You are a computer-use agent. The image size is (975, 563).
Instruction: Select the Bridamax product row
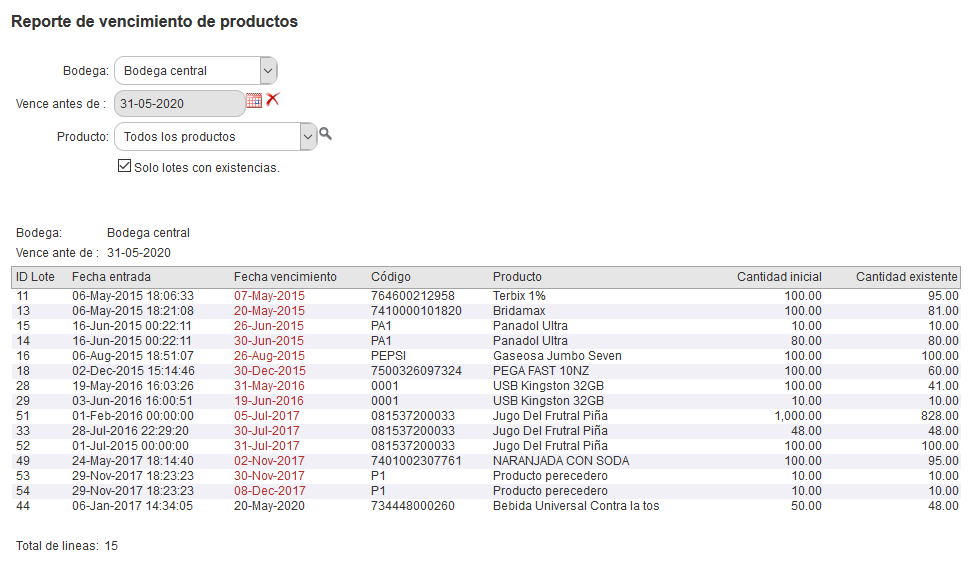click(x=518, y=311)
